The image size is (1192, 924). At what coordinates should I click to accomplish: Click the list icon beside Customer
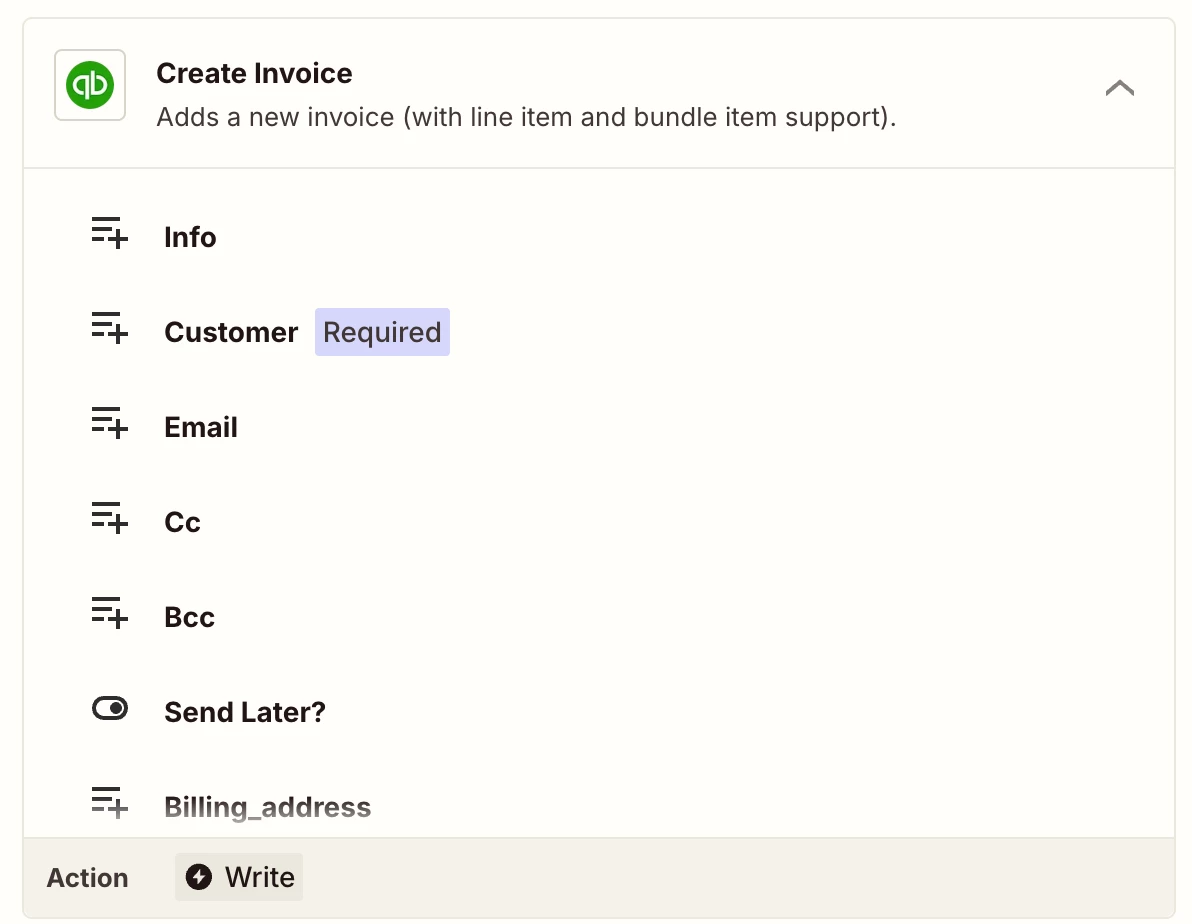[x=109, y=328]
